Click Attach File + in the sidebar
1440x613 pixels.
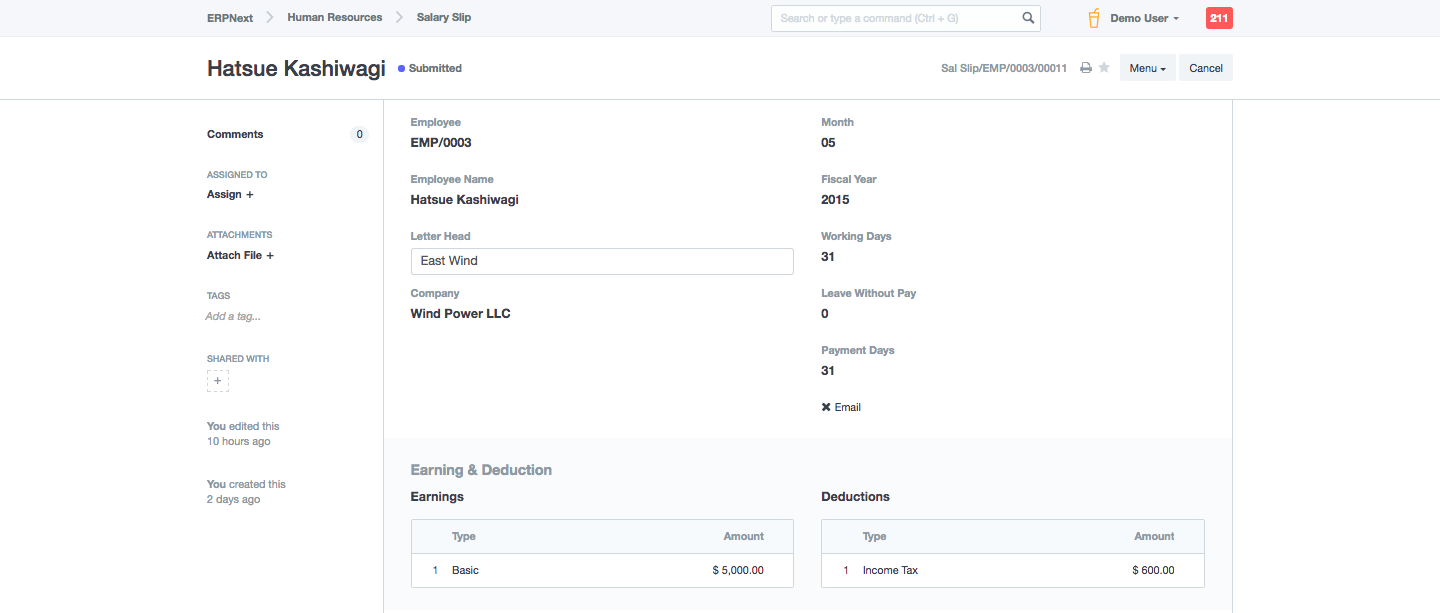240,255
